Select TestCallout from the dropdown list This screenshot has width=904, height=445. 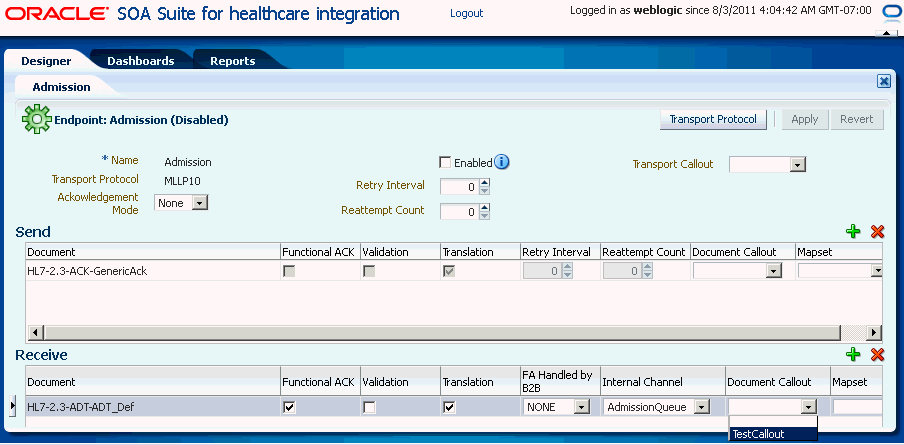click(773, 435)
